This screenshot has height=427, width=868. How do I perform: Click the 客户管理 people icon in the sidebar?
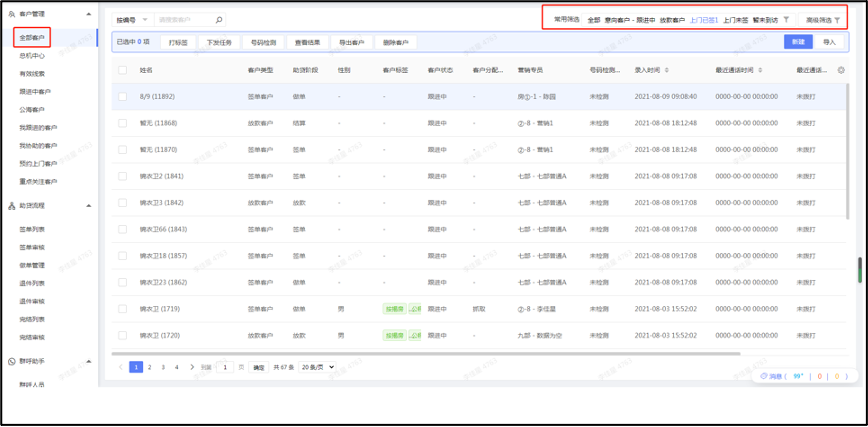[x=12, y=14]
